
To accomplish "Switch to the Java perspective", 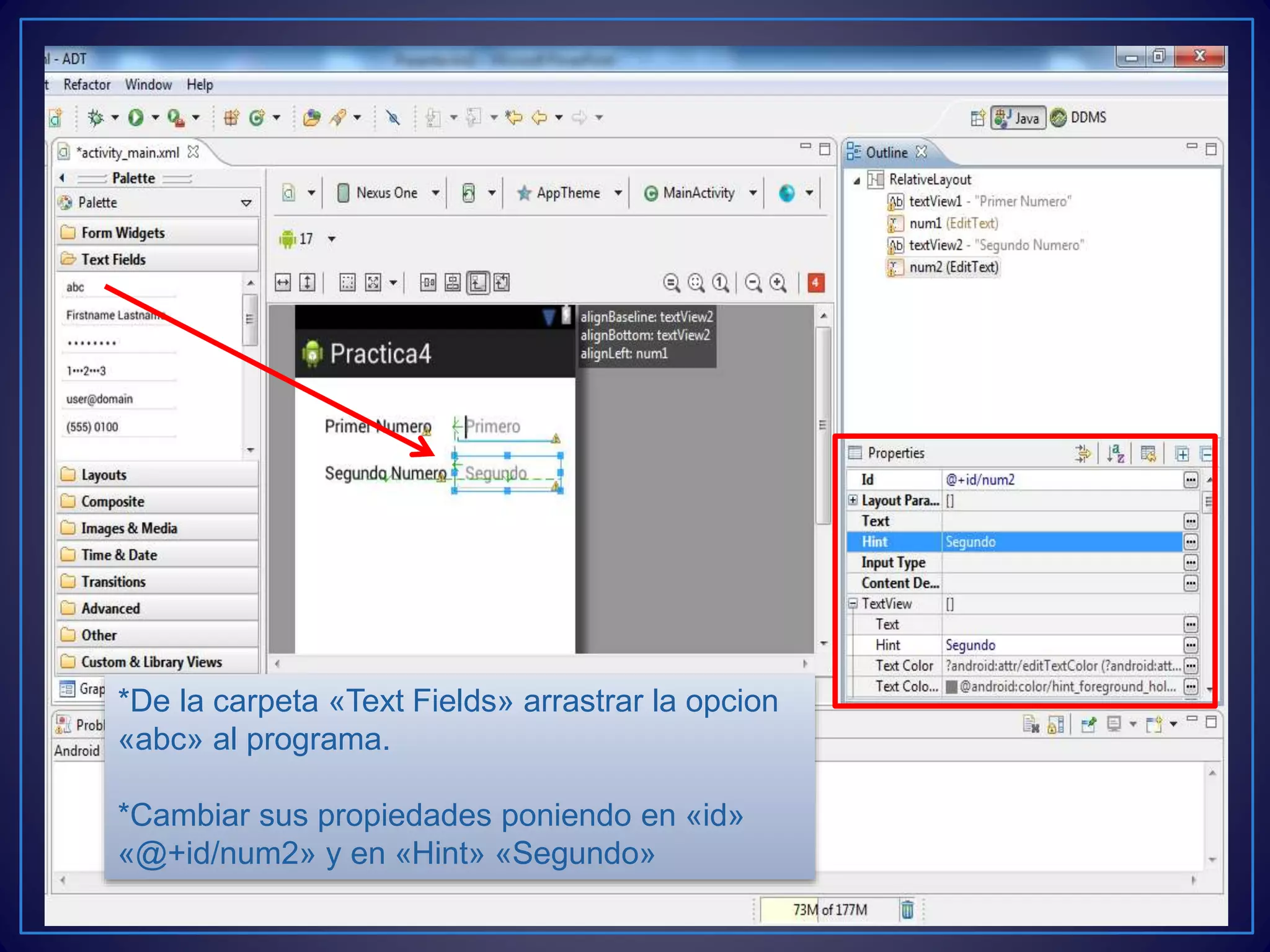I will (1018, 118).
